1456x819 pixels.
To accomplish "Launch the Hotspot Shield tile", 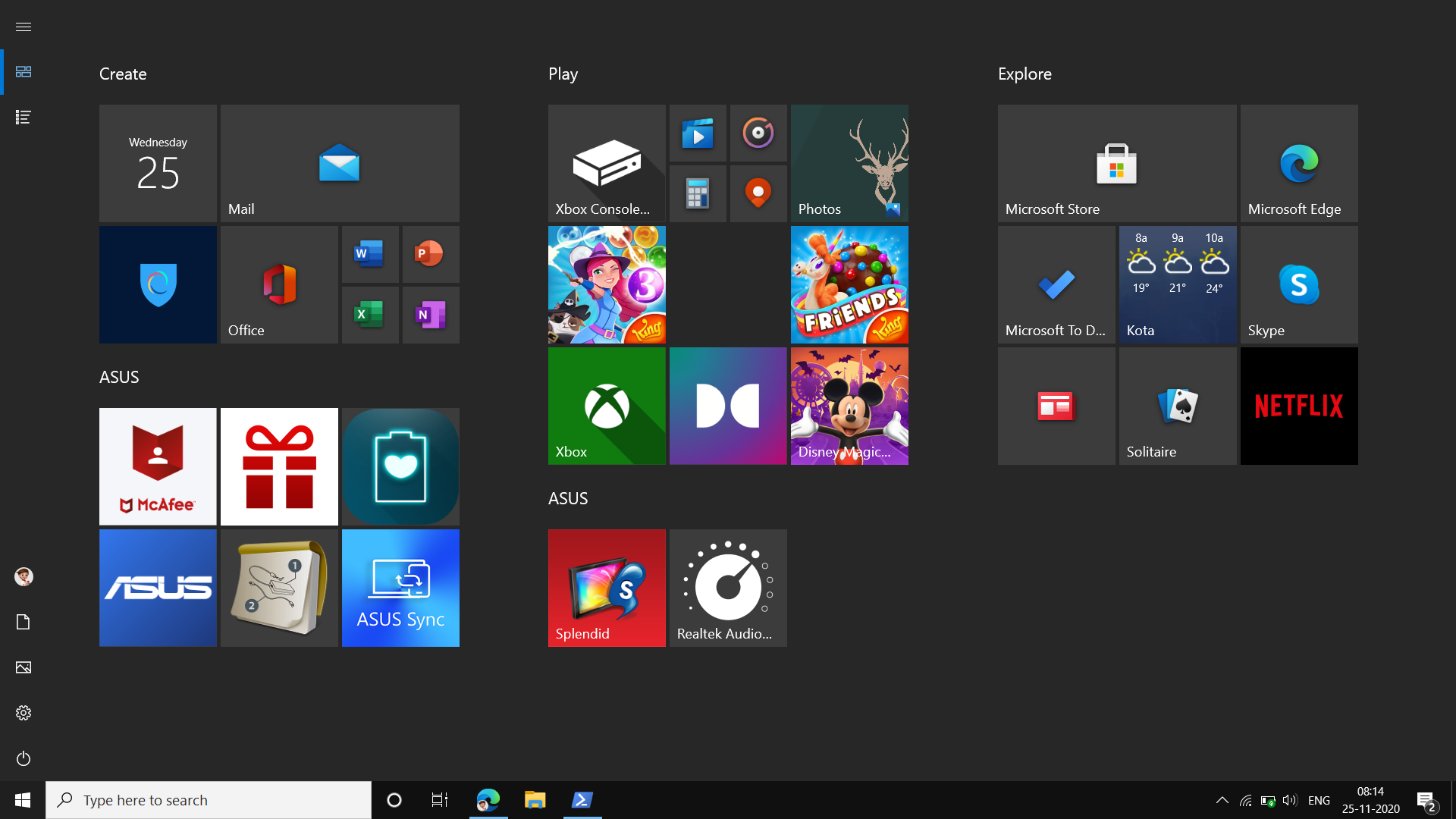I will (158, 284).
